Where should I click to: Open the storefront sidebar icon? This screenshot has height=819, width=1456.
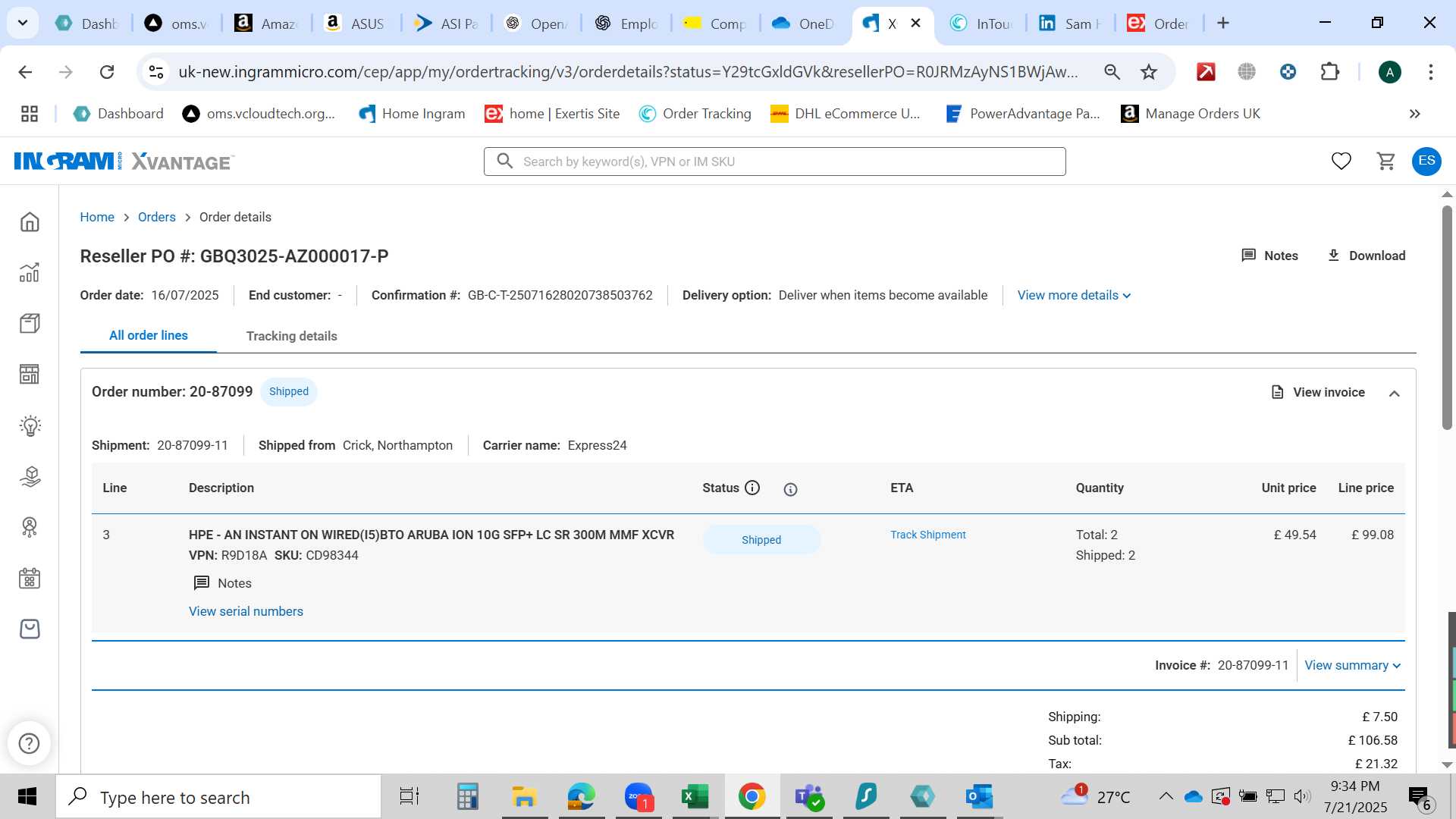click(x=30, y=374)
